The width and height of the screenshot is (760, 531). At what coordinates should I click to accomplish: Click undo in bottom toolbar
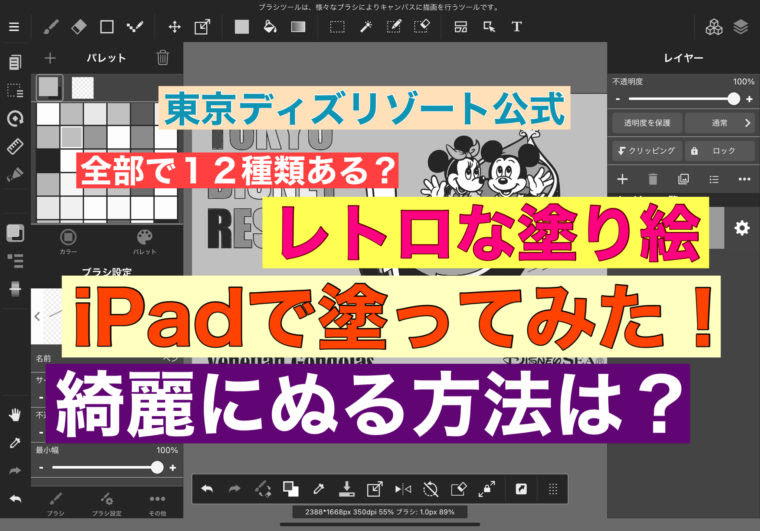point(207,489)
